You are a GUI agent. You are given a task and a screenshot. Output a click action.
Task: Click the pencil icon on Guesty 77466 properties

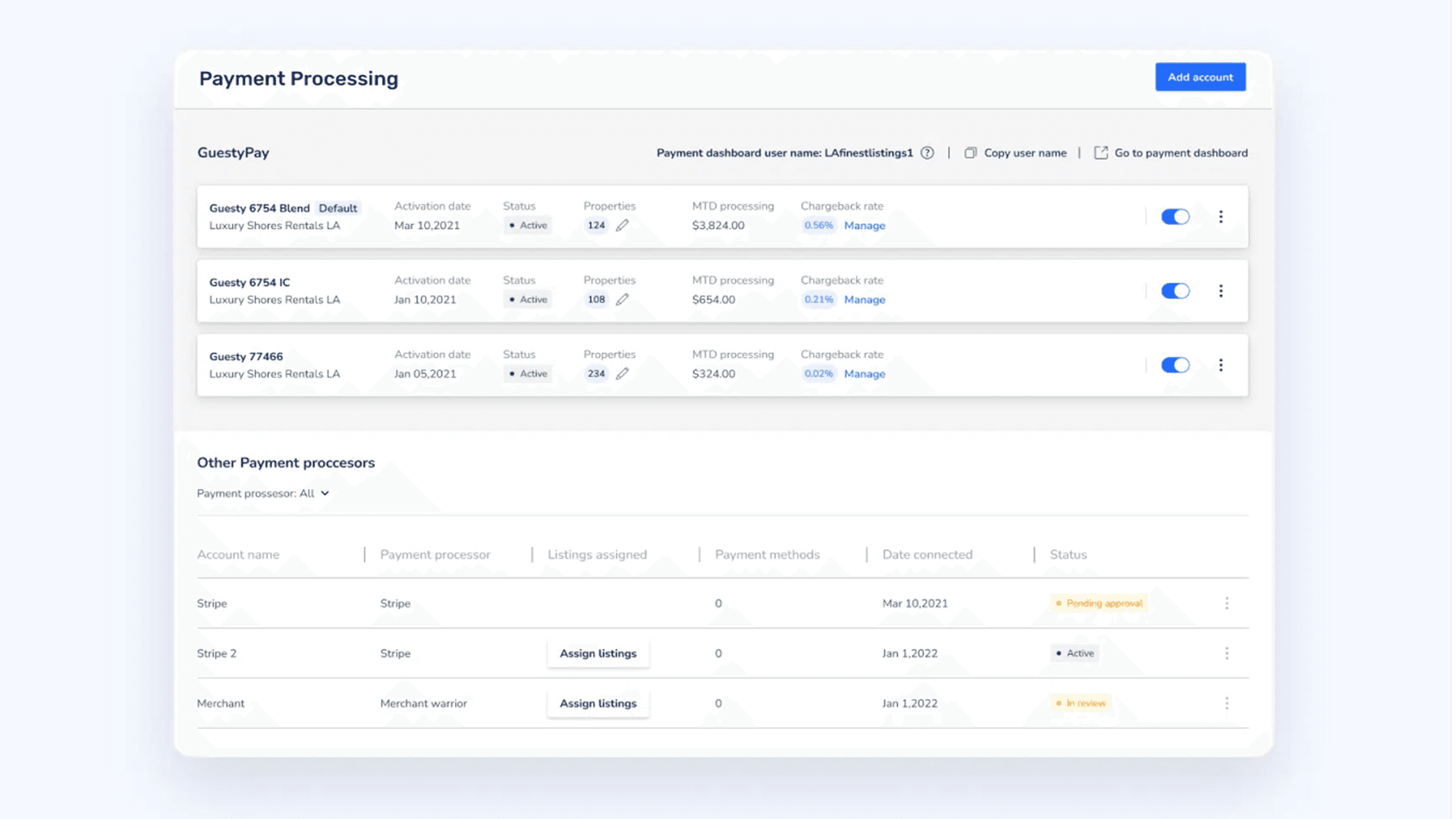[623, 373]
